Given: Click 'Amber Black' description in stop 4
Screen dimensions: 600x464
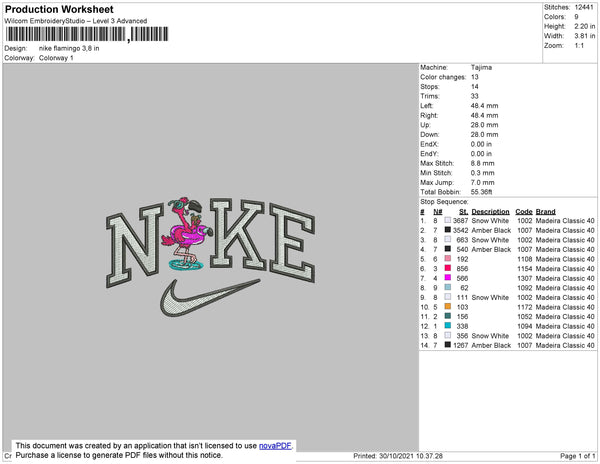Looking at the screenshot, I should 491,249.
